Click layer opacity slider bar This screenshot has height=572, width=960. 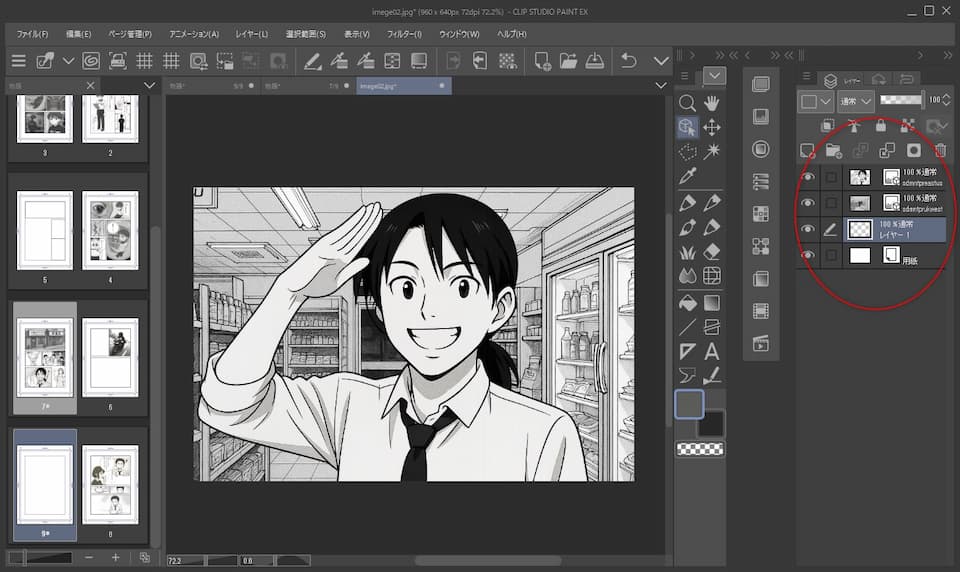pos(901,100)
